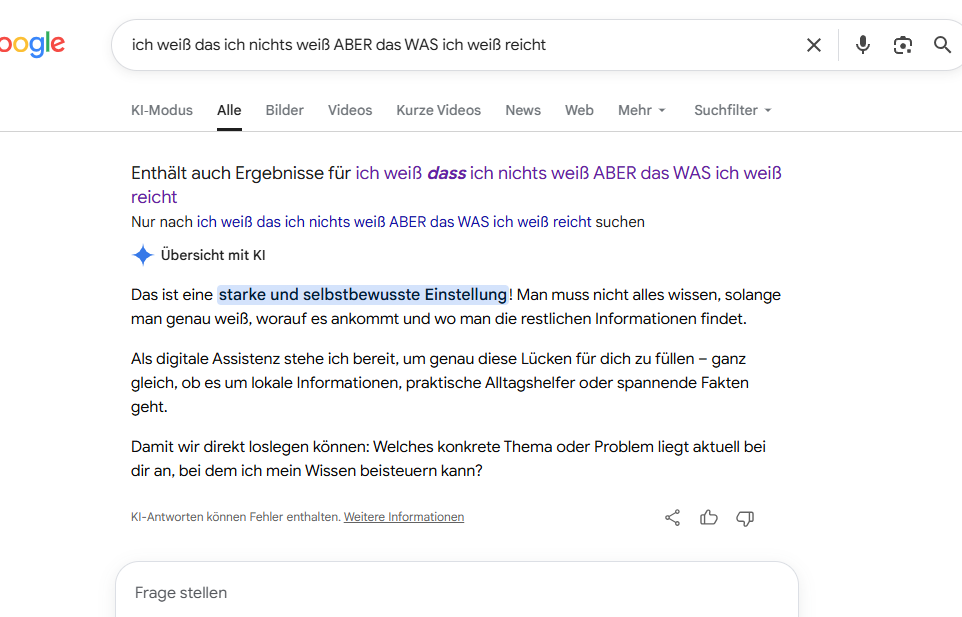Clear the search query with the X icon
This screenshot has height=617, width=962.
pyautogui.click(x=814, y=45)
